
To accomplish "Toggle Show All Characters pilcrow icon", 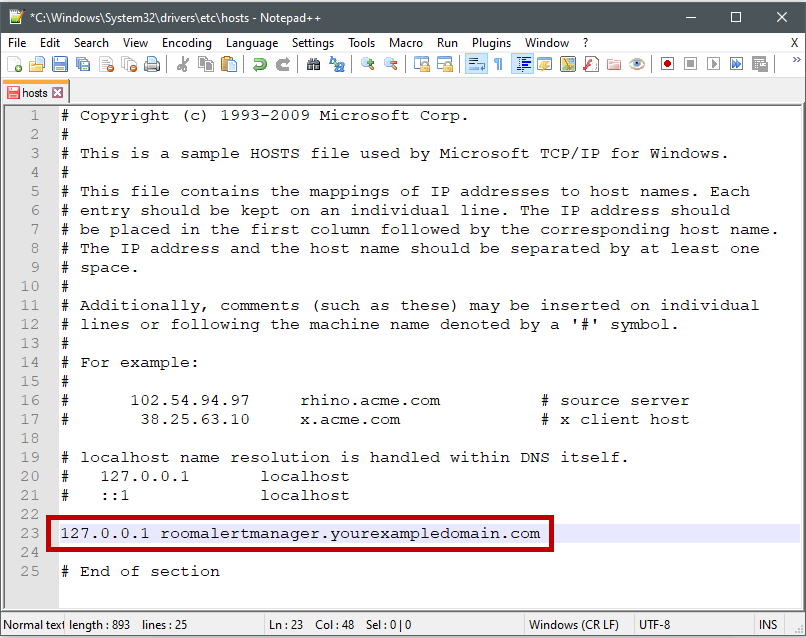I will click(497, 64).
